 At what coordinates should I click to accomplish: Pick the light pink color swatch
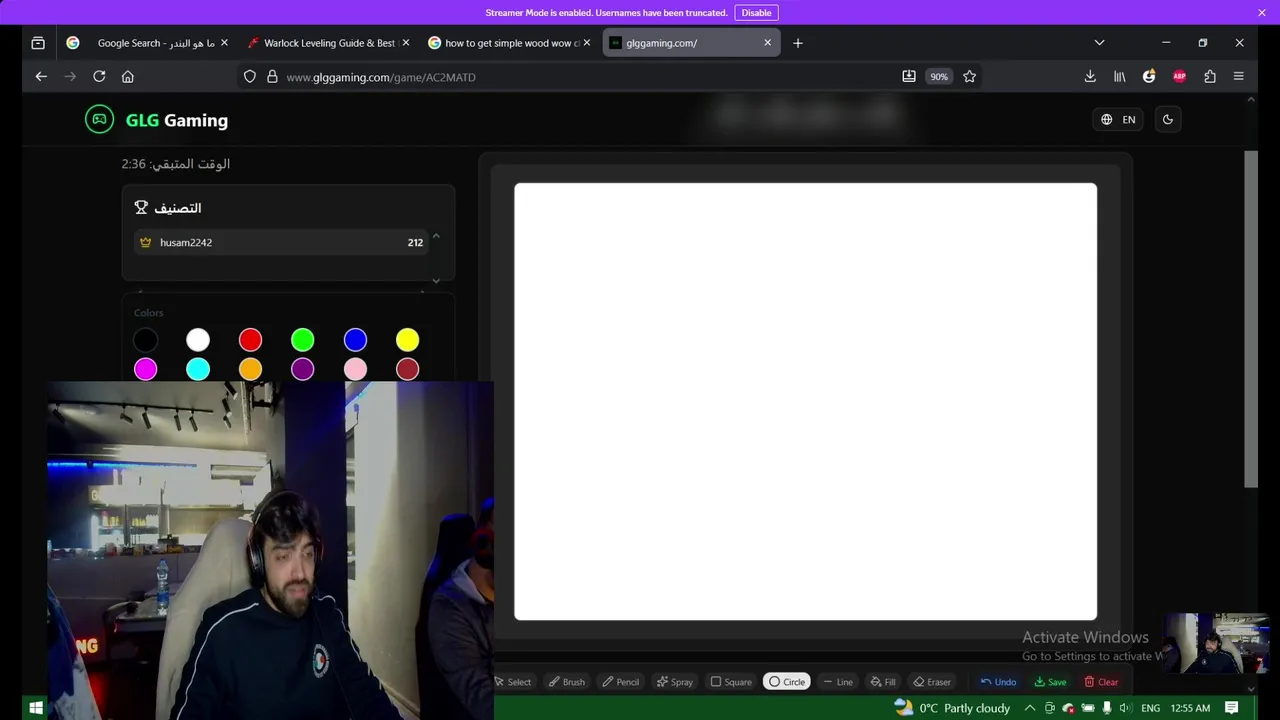pos(355,369)
